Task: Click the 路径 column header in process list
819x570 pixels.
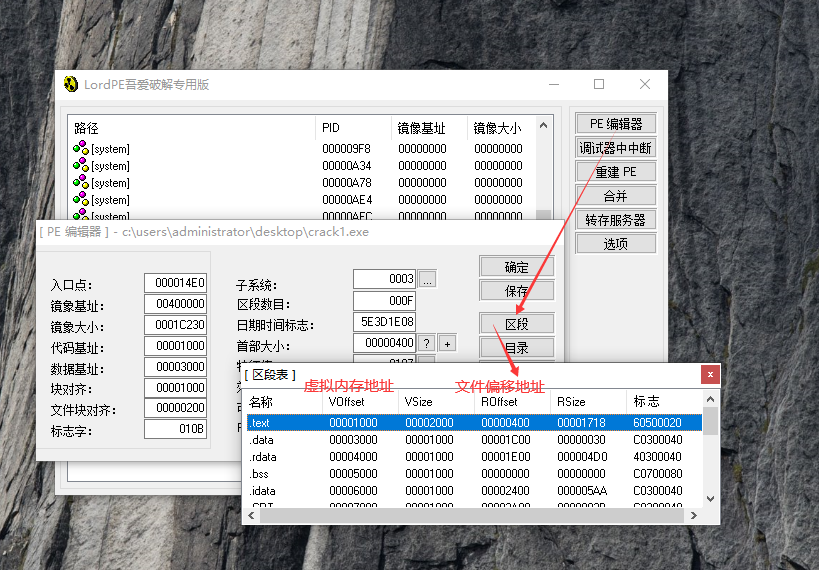Action: pyautogui.click(x=192, y=128)
